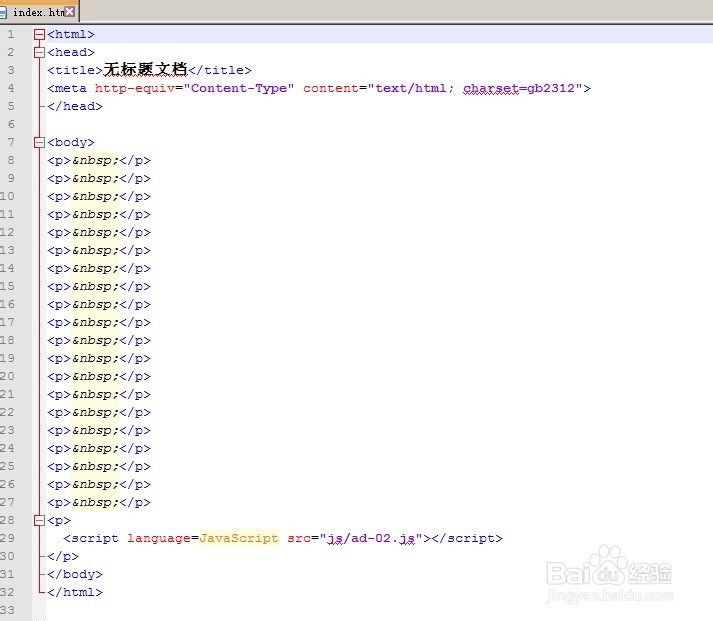The image size is (713, 621).
Task: Collapse the <p> fold on line 28
Action: [x=40, y=520]
